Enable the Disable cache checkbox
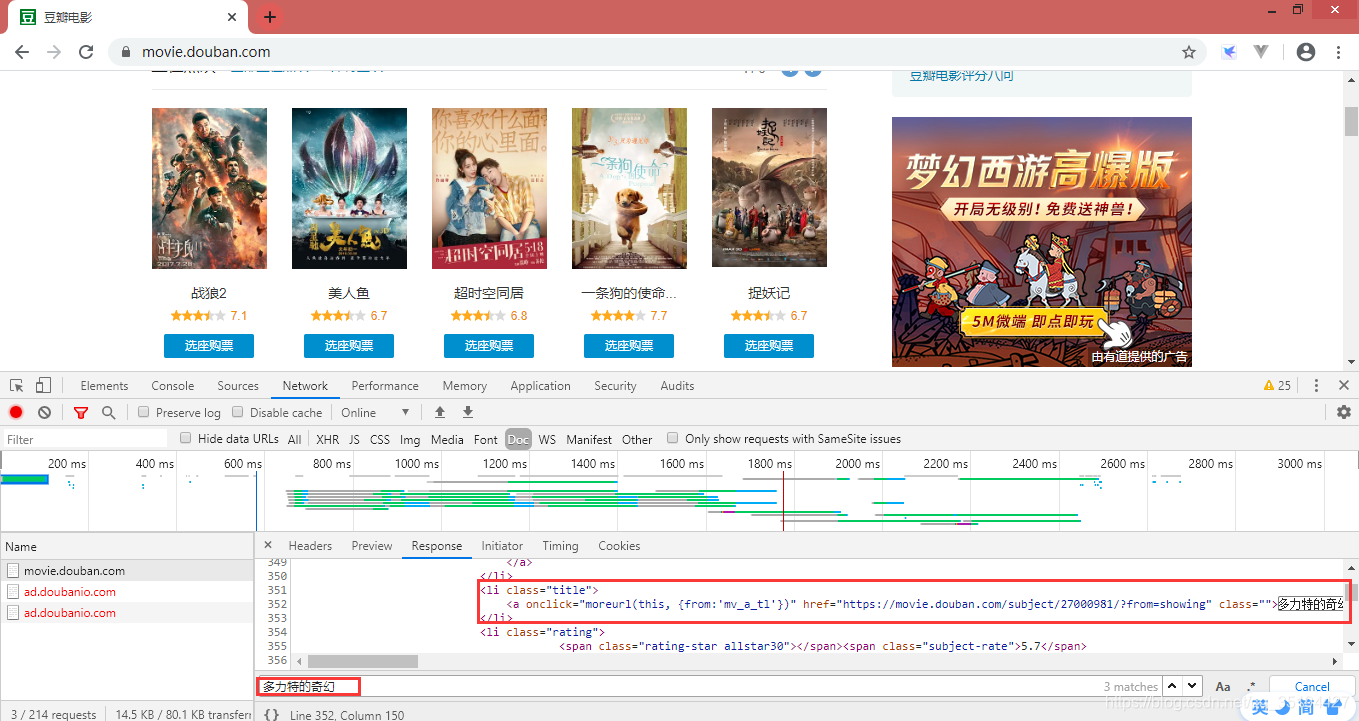 238,412
